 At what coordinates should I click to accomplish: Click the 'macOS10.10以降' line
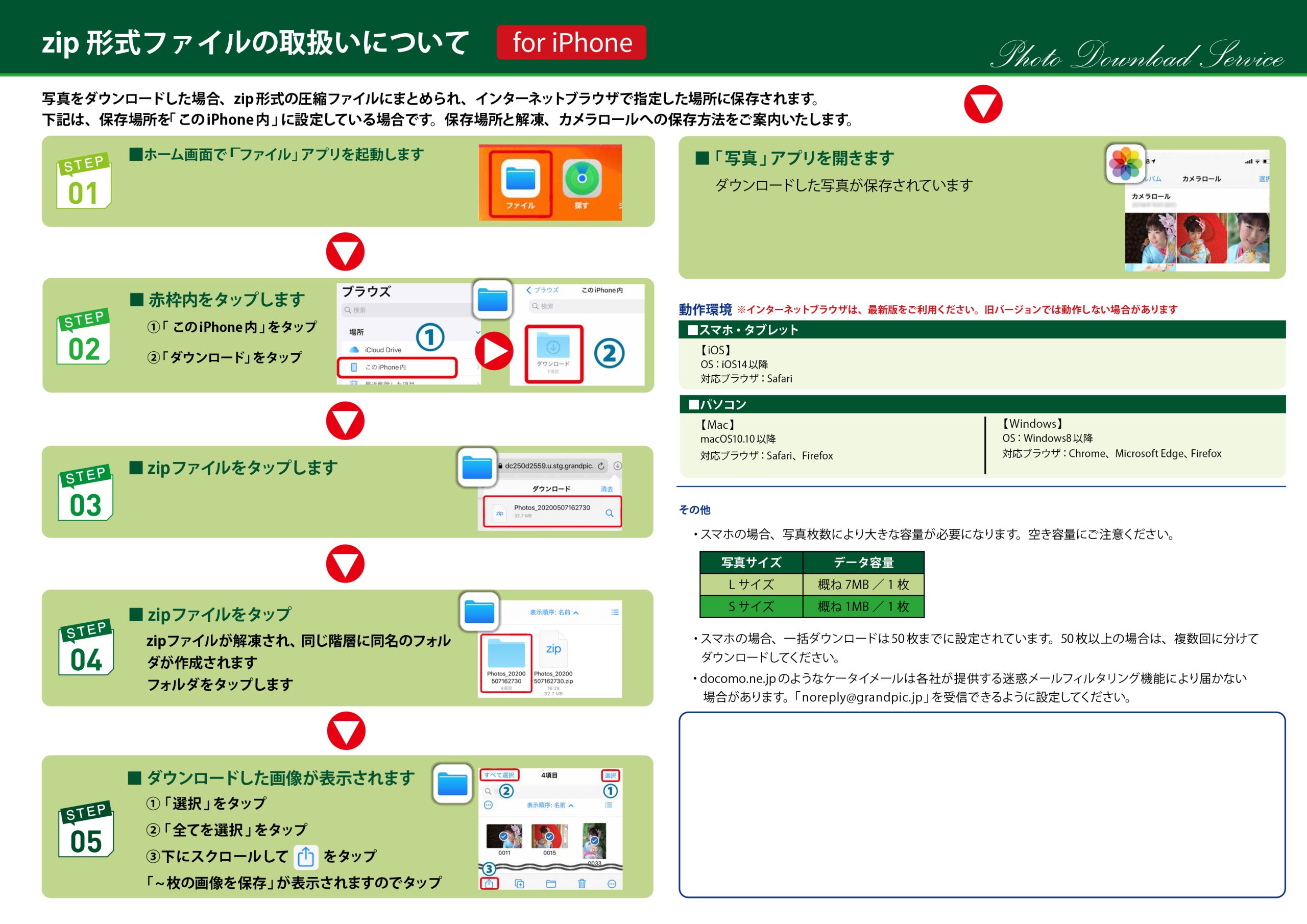click(738, 439)
